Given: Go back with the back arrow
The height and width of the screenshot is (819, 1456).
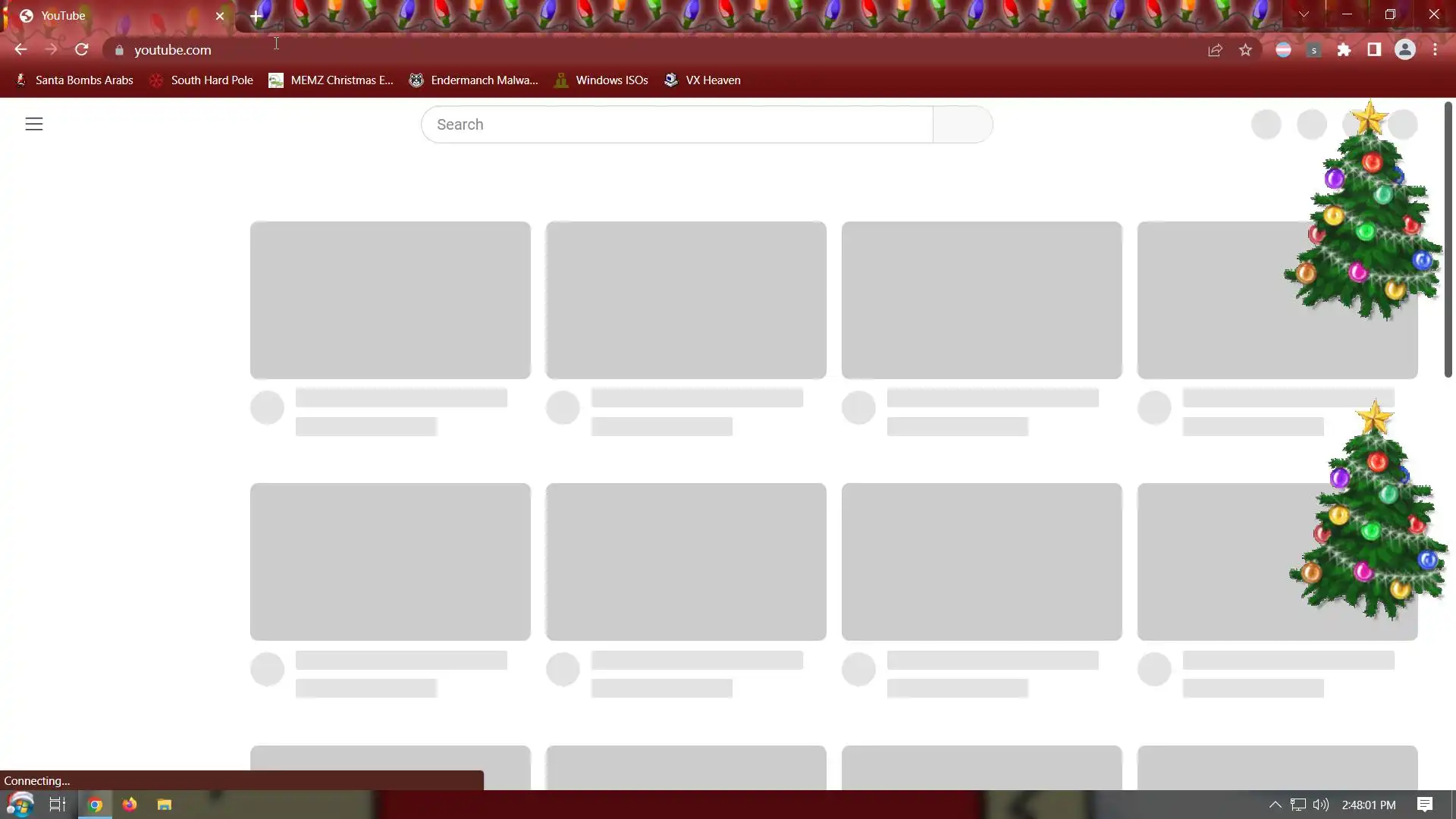Looking at the screenshot, I should [20, 50].
